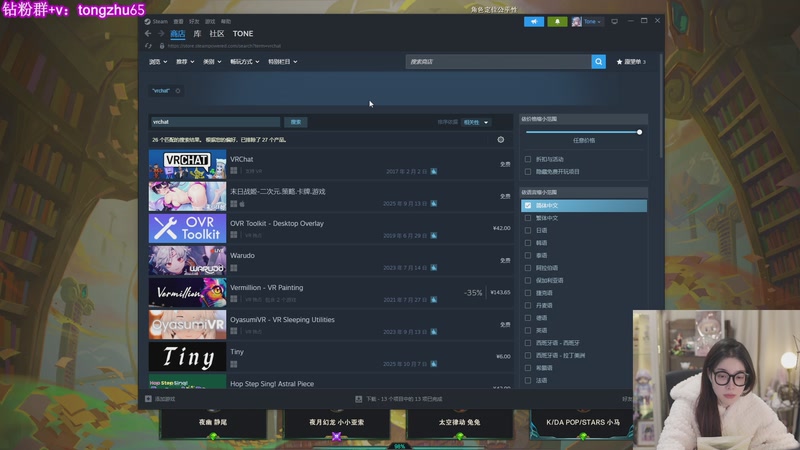Click the download icon in the bottom bar
The width and height of the screenshot is (800, 450).
coord(359,398)
